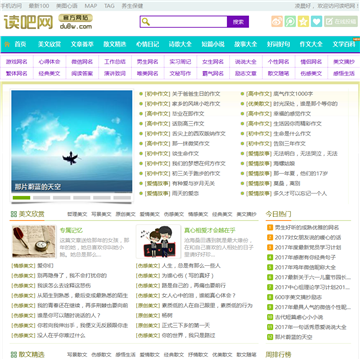Open 作文大全 in main navigation
This screenshot has width=360, height=360.
pos(311,44)
